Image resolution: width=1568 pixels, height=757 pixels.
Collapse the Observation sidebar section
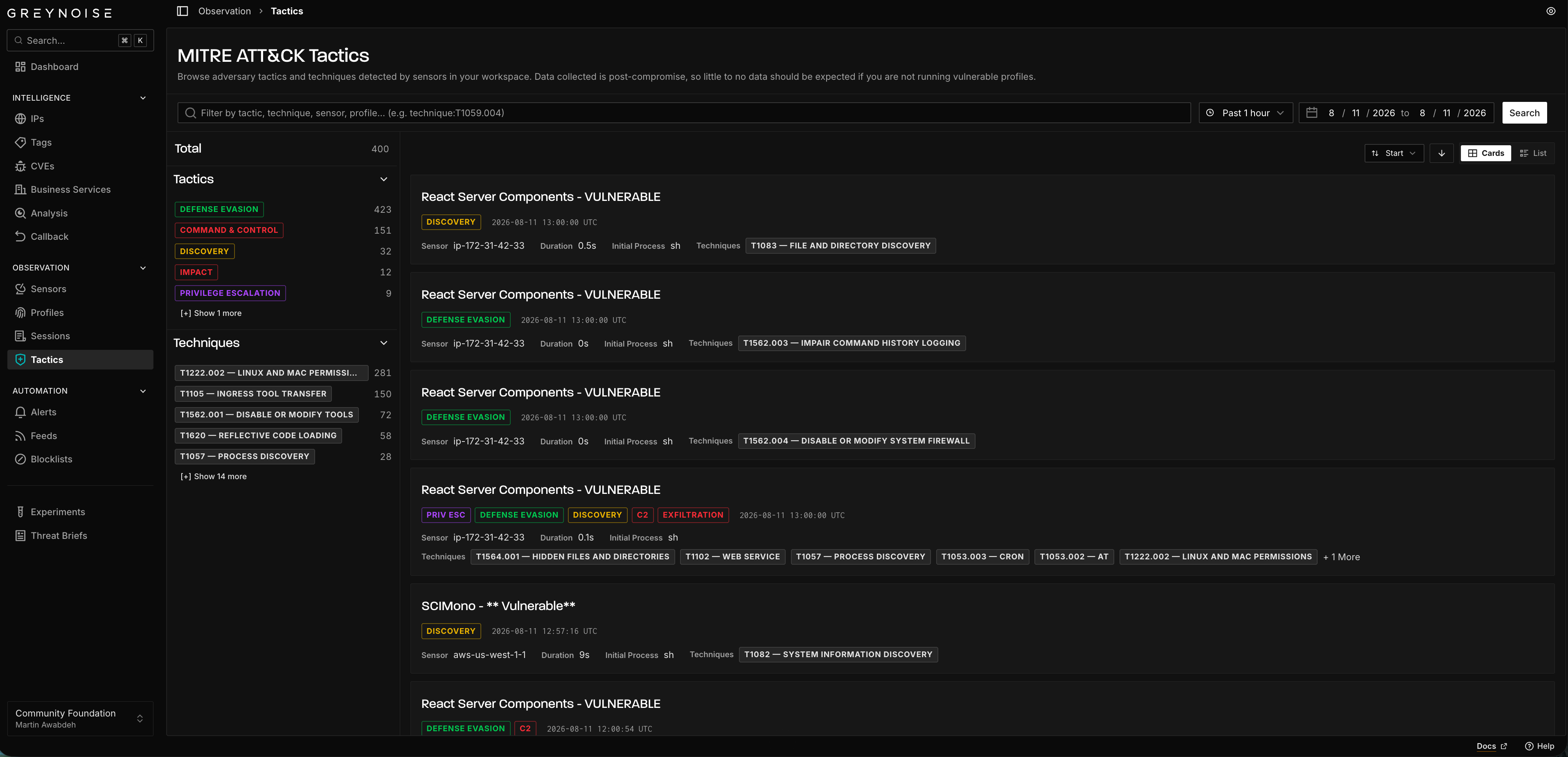click(143, 268)
